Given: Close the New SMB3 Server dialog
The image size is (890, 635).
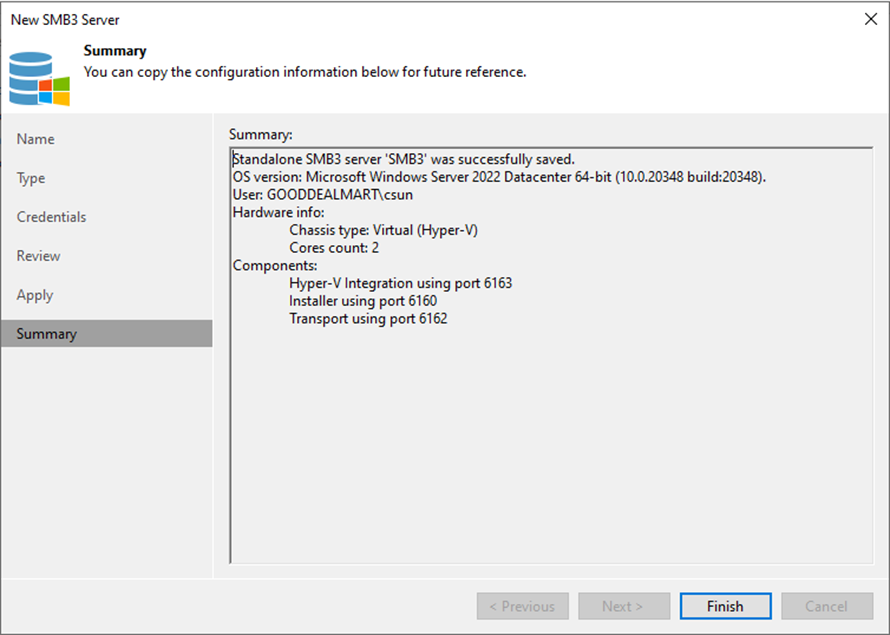Looking at the screenshot, I should (x=871, y=19).
